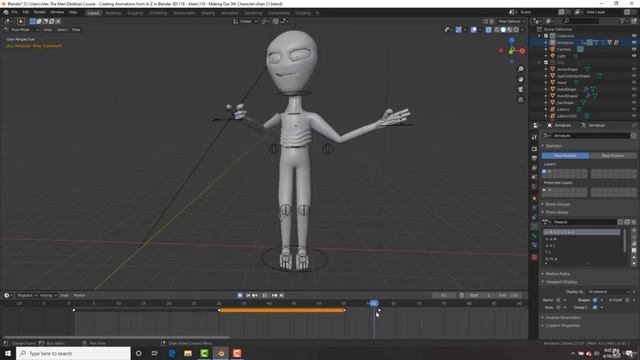Open the Window menu
The height and width of the screenshot is (360, 640).
click(57, 13)
